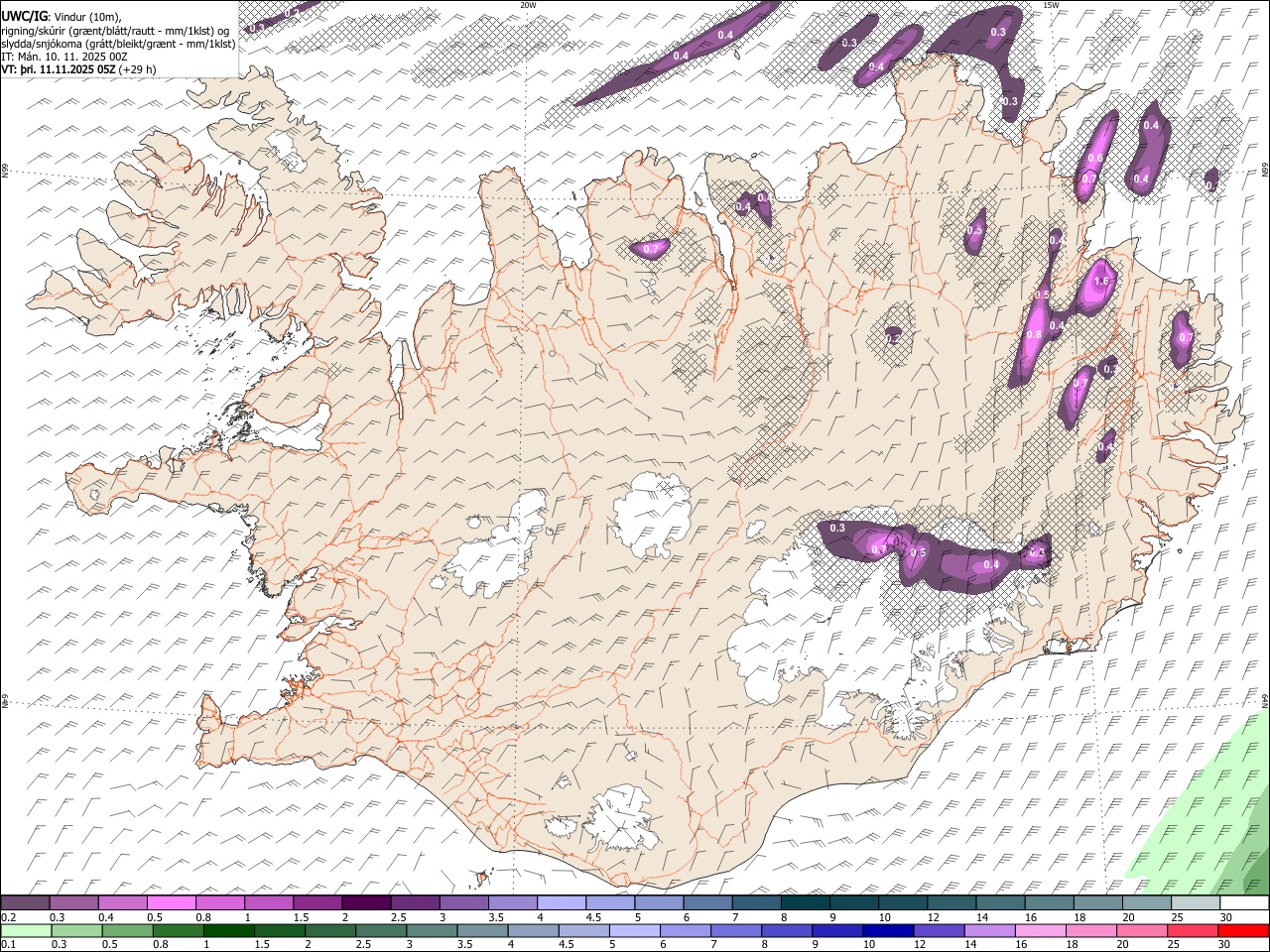Image resolution: width=1270 pixels, height=952 pixels.
Task: Click the 'IT: Mán. 10. 11. 2025 00Z' line
Action: pos(64,57)
